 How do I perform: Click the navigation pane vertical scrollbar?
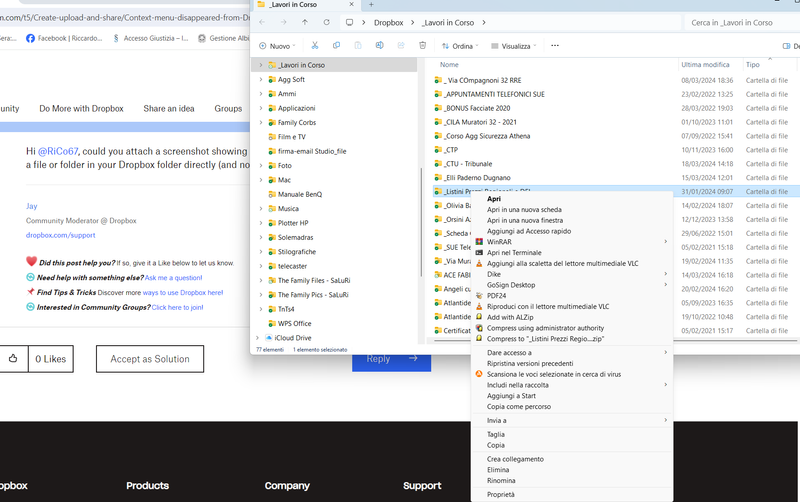click(x=421, y=222)
